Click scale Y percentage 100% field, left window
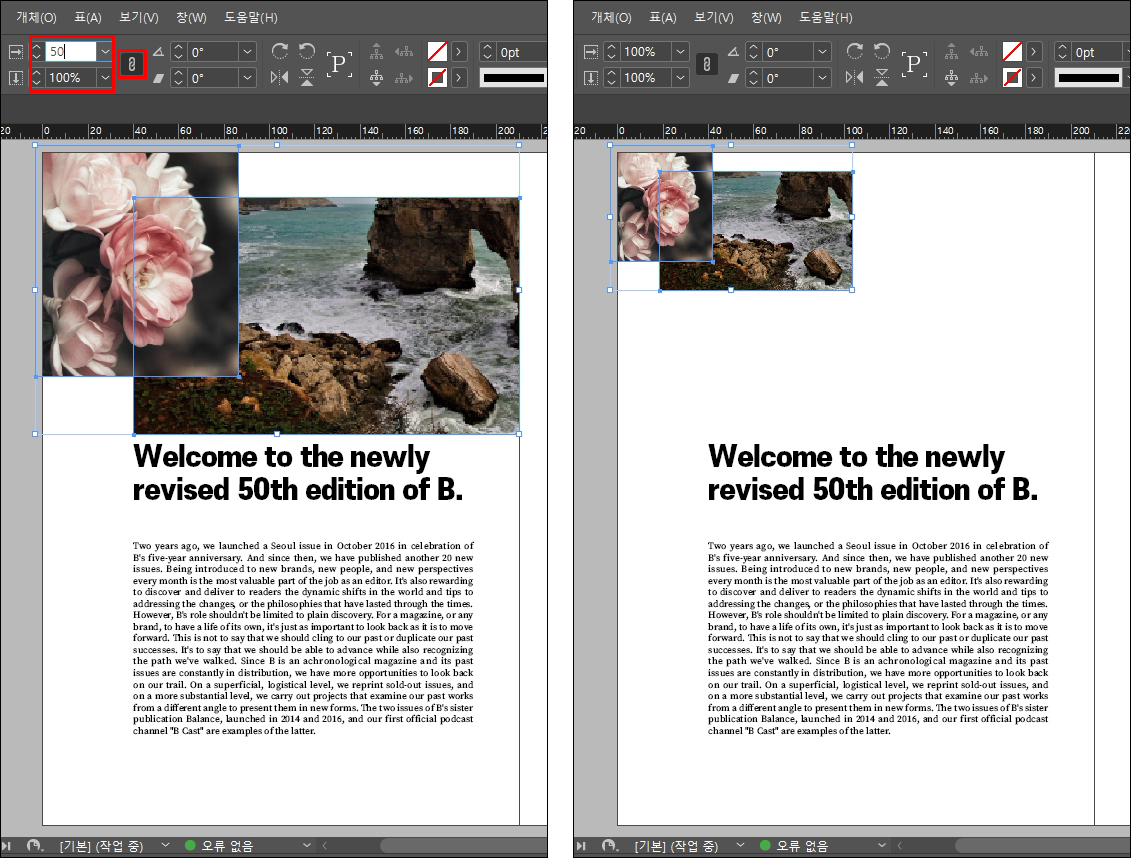 tap(71, 78)
